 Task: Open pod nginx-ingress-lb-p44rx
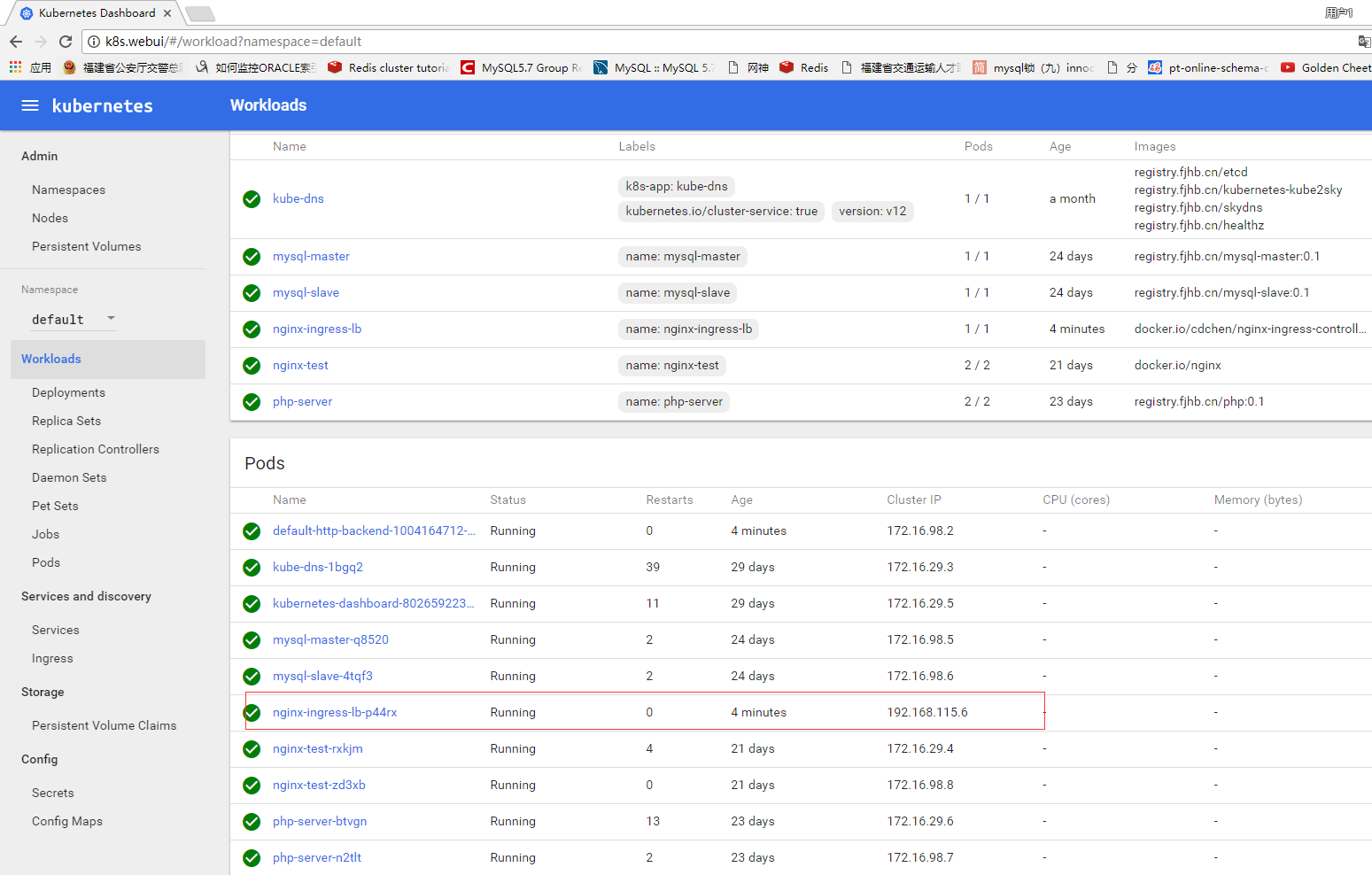tap(335, 712)
